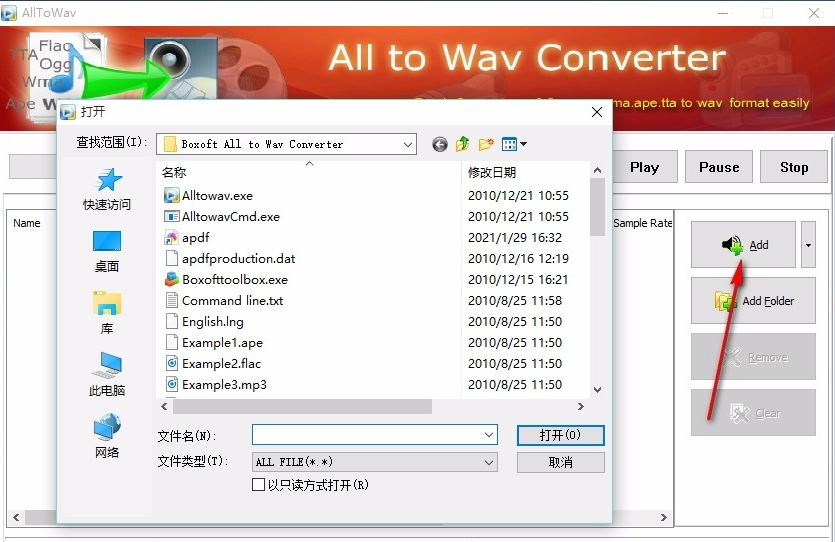Click the Add audio file button
The width and height of the screenshot is (835, 542).
(743, 244)
